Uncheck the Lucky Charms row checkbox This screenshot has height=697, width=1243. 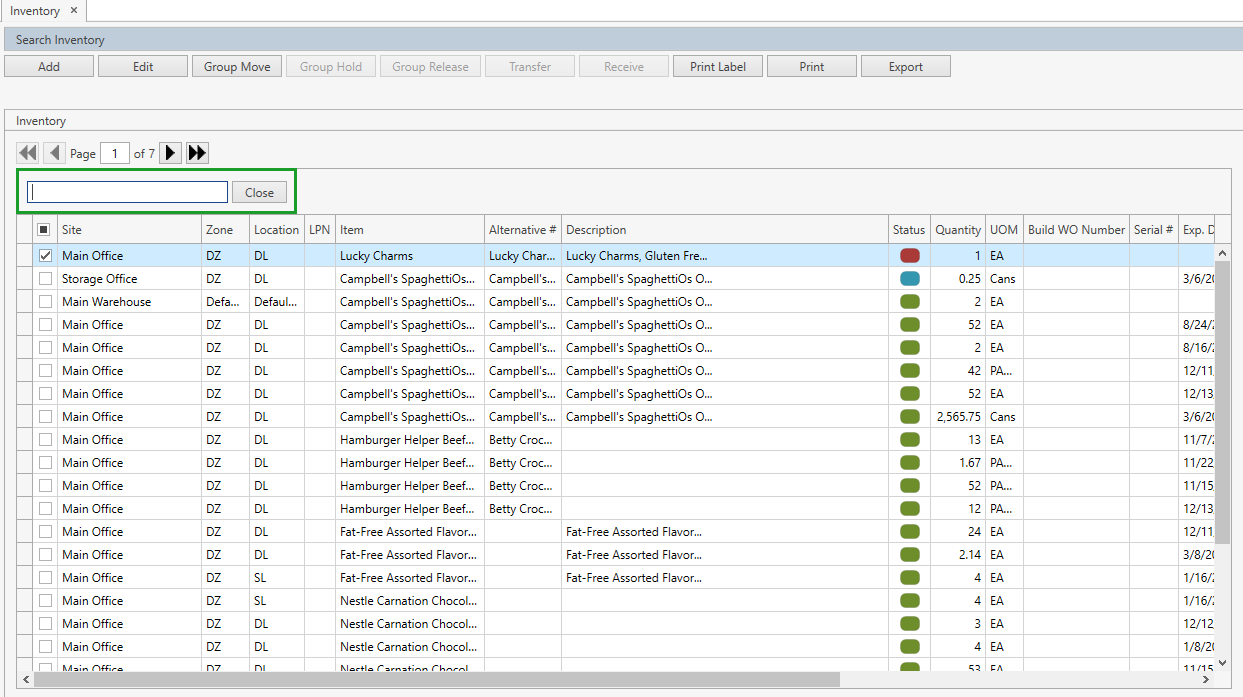pos(45,256)
